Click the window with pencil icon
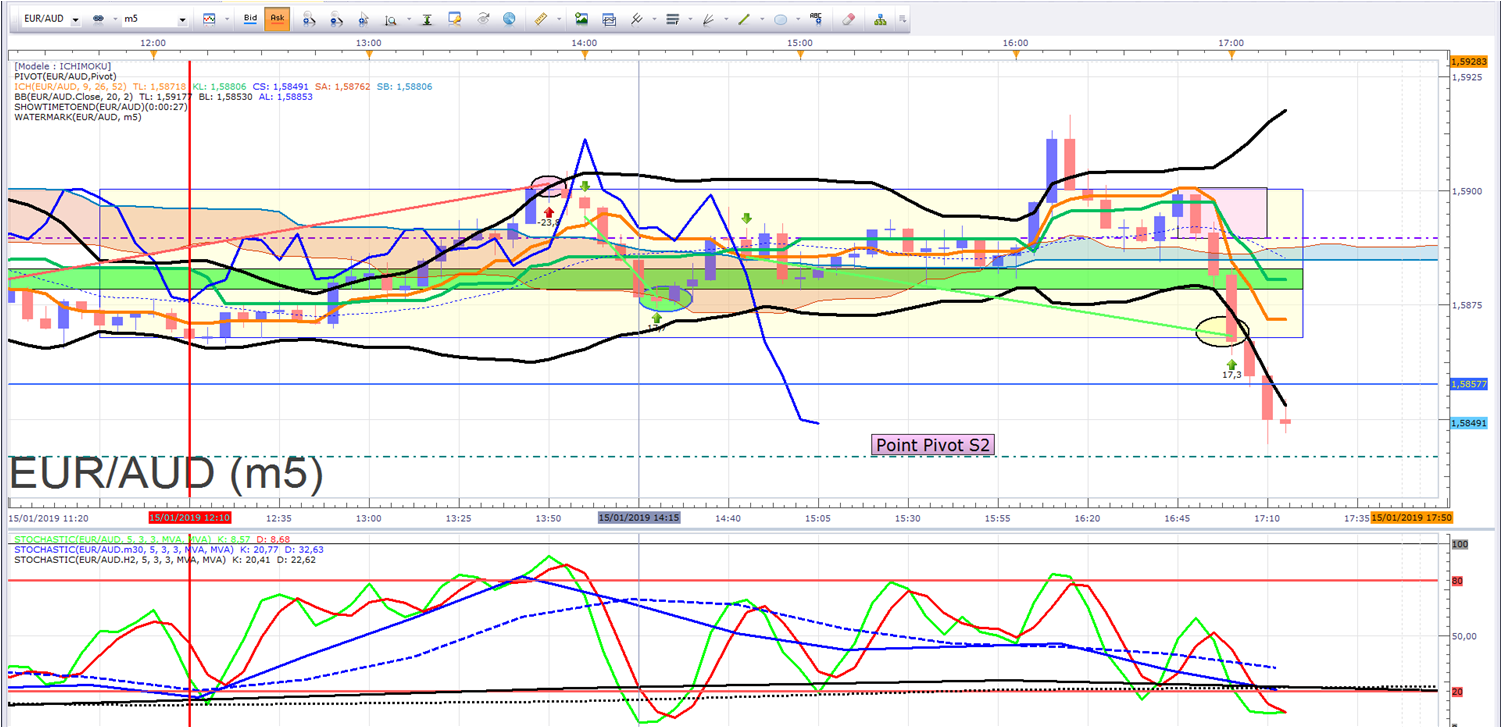 (456, 19)
